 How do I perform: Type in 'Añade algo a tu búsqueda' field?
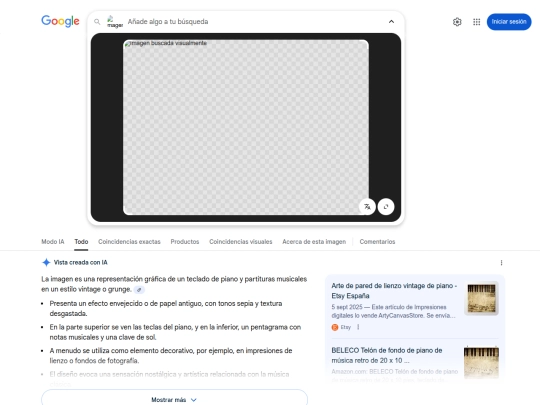(254, 22)
